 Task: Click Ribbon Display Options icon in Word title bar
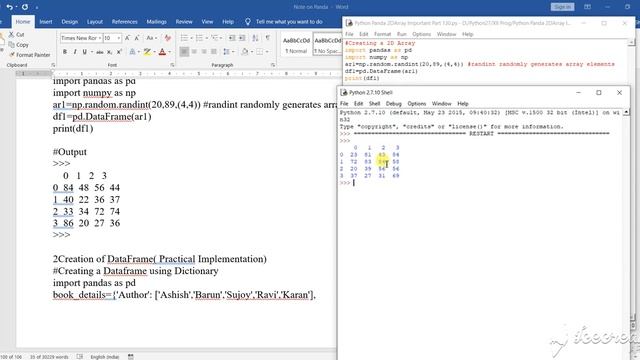[587, 7]
